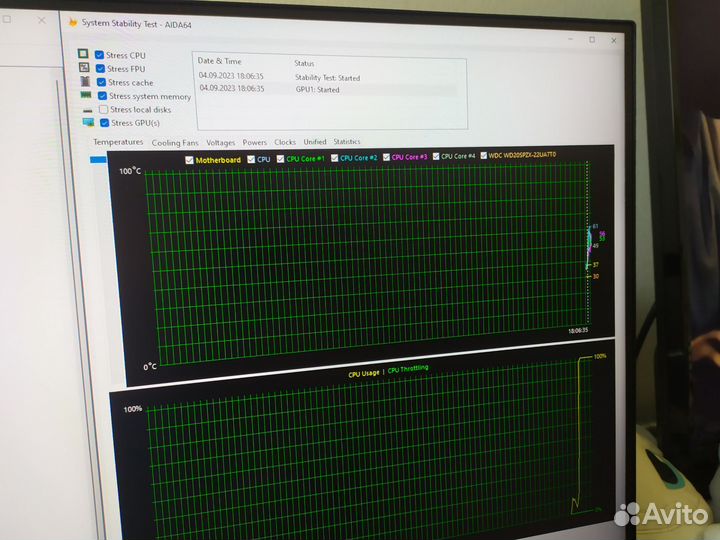Screen dimensions: 720x540
Task: Uncheck the Stress cache checkbox
Action: [101, 82]
